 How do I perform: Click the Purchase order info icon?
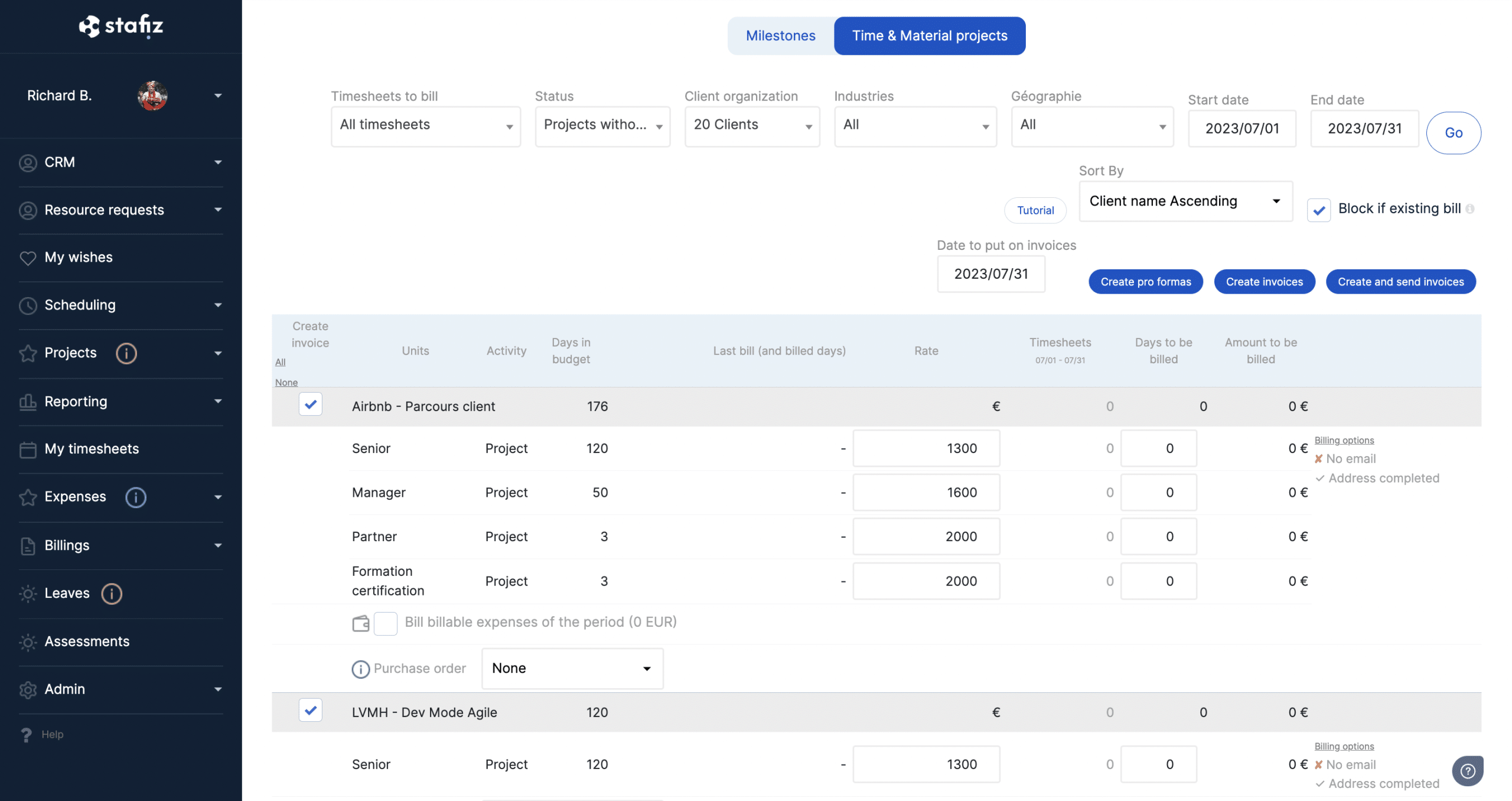point(360,669)
